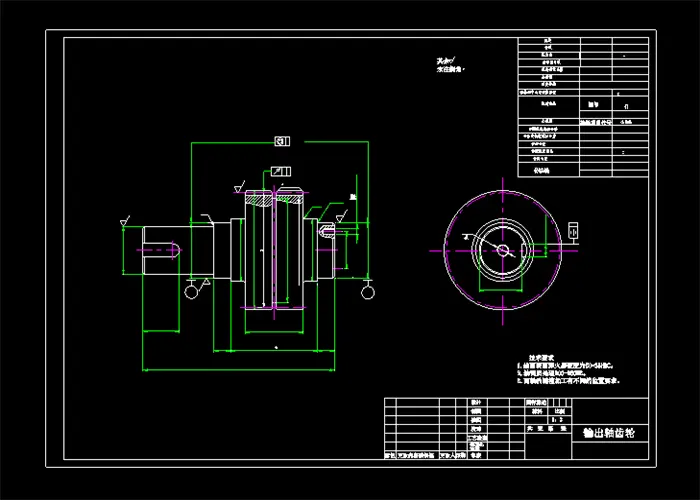This screenshot has height=500, width=700.
Task: Select the surface roughness symbol at far left
Action: (x=126, y=219)
